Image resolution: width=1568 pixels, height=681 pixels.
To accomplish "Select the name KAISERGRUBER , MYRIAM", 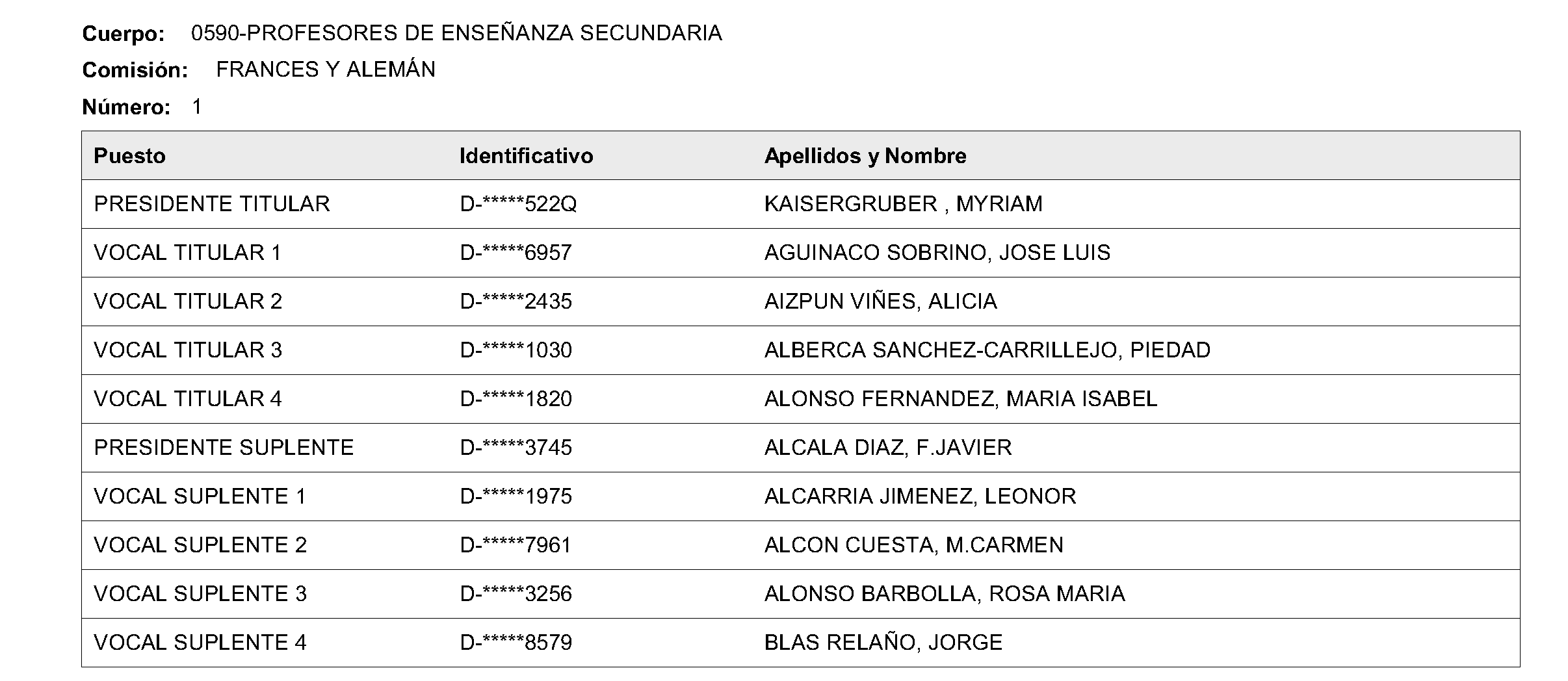I will click(903, 204).
